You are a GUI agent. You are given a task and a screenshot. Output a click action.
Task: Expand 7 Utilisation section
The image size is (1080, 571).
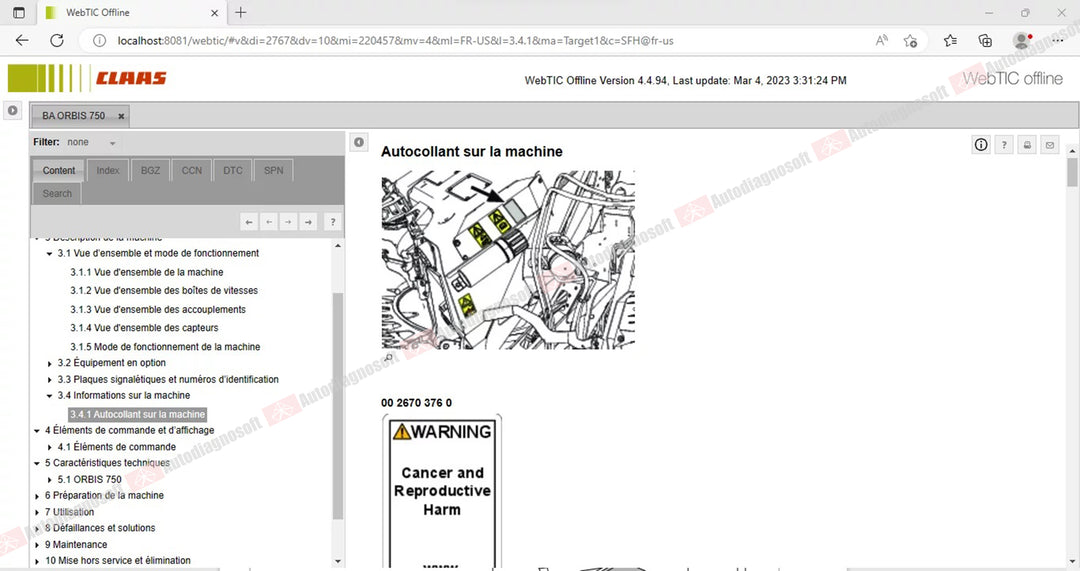tap(37, 512)
